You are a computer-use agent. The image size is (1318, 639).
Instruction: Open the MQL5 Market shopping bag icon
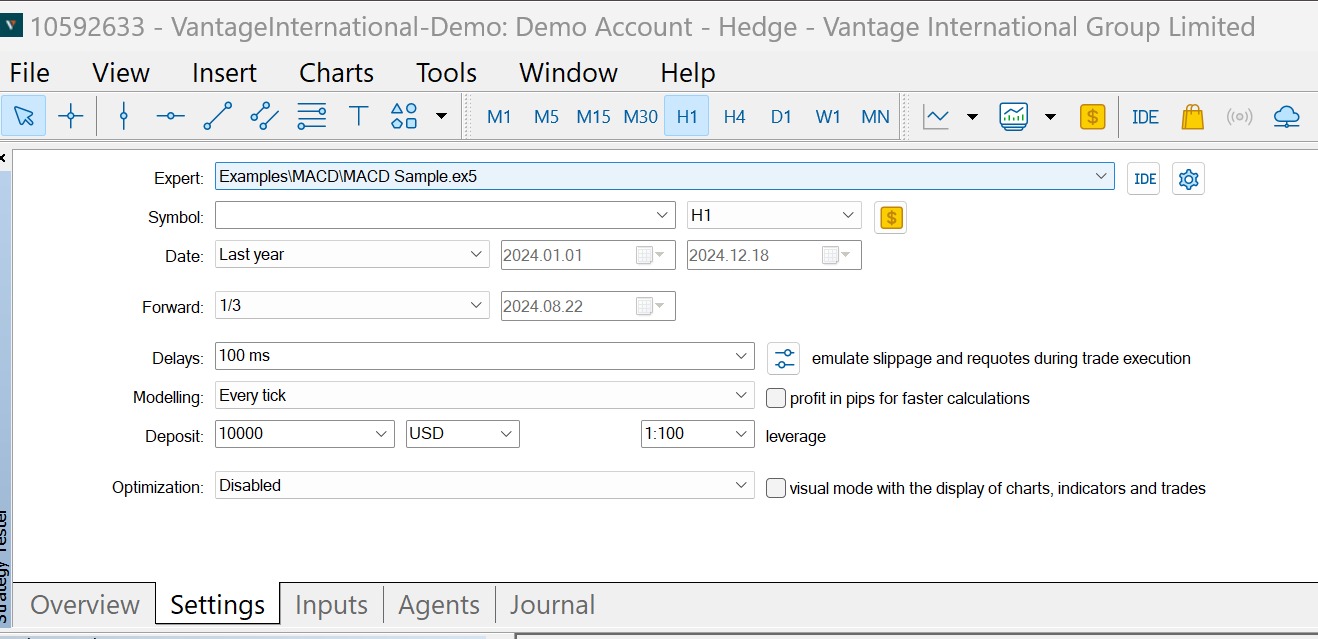[x=1192, y=116]
